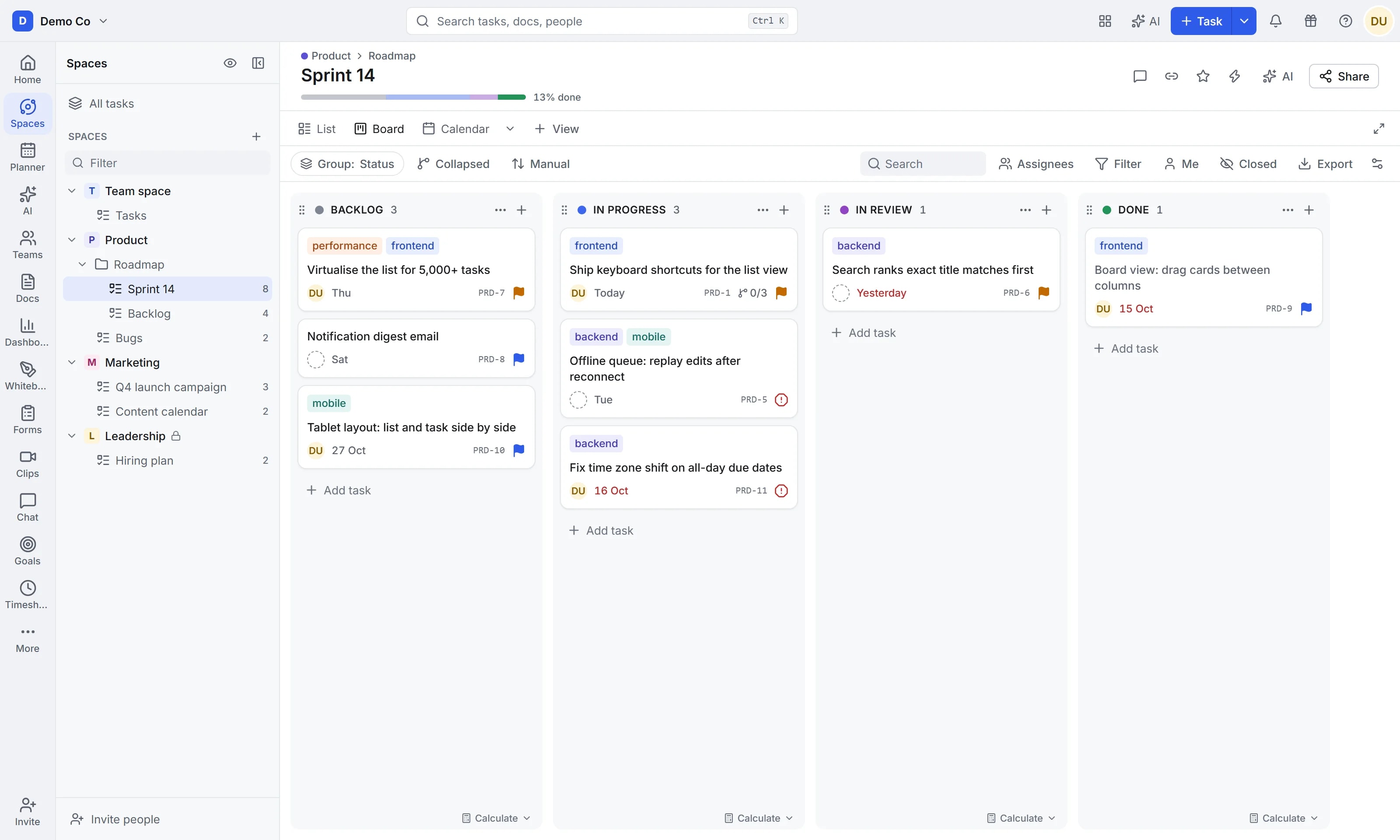This screenshot has width=1400, height=840.
Task: Open more views chevron after Calendar
Action: pos(510,129)
